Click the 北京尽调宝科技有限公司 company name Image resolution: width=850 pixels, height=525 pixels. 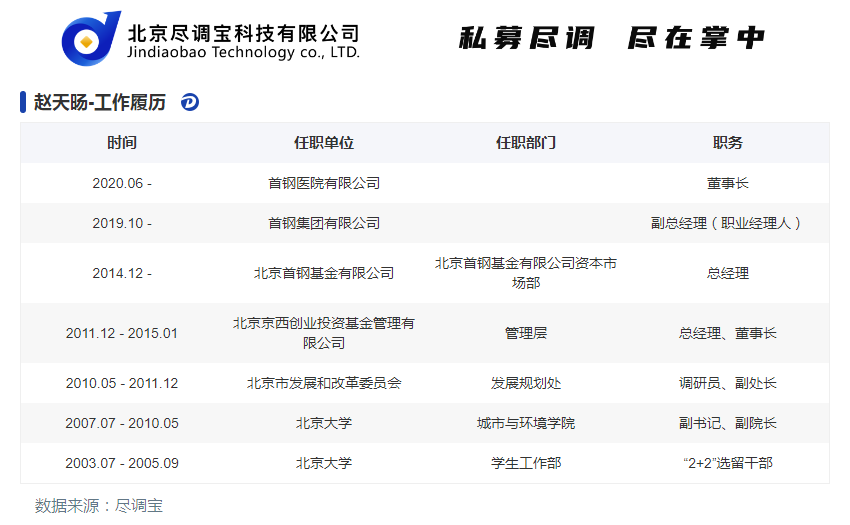pyautogui.click(x=243, y=33)
